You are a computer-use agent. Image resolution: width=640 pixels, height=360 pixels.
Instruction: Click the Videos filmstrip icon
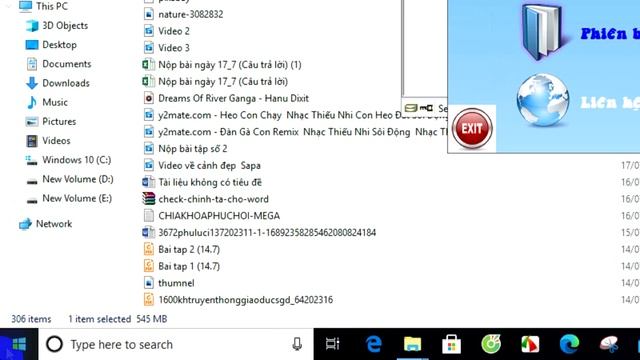pos(32,141)
